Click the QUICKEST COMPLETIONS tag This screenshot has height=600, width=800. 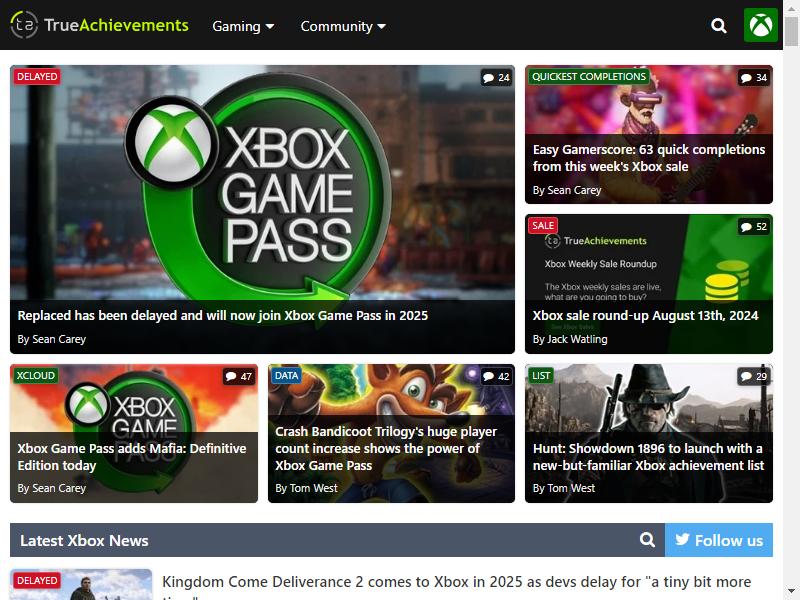(589, 77)
